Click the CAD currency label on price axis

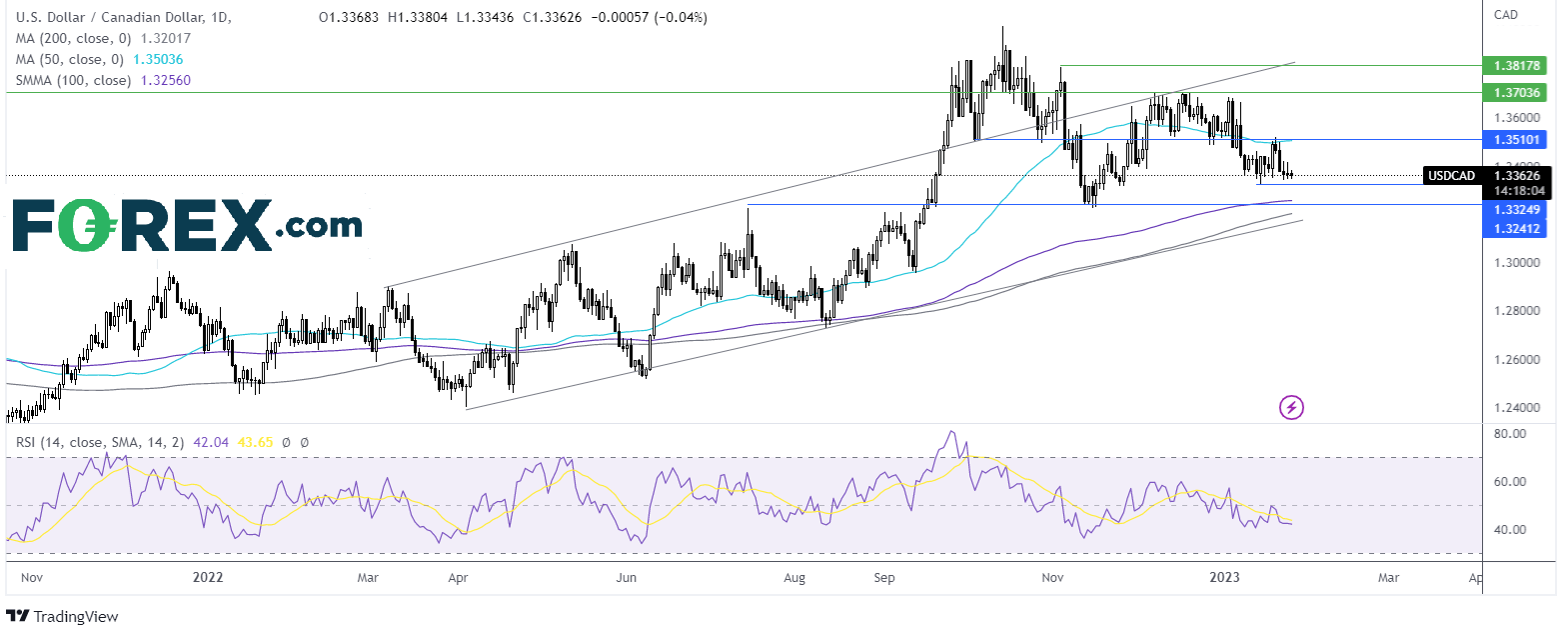click(x=1505, y=14)
